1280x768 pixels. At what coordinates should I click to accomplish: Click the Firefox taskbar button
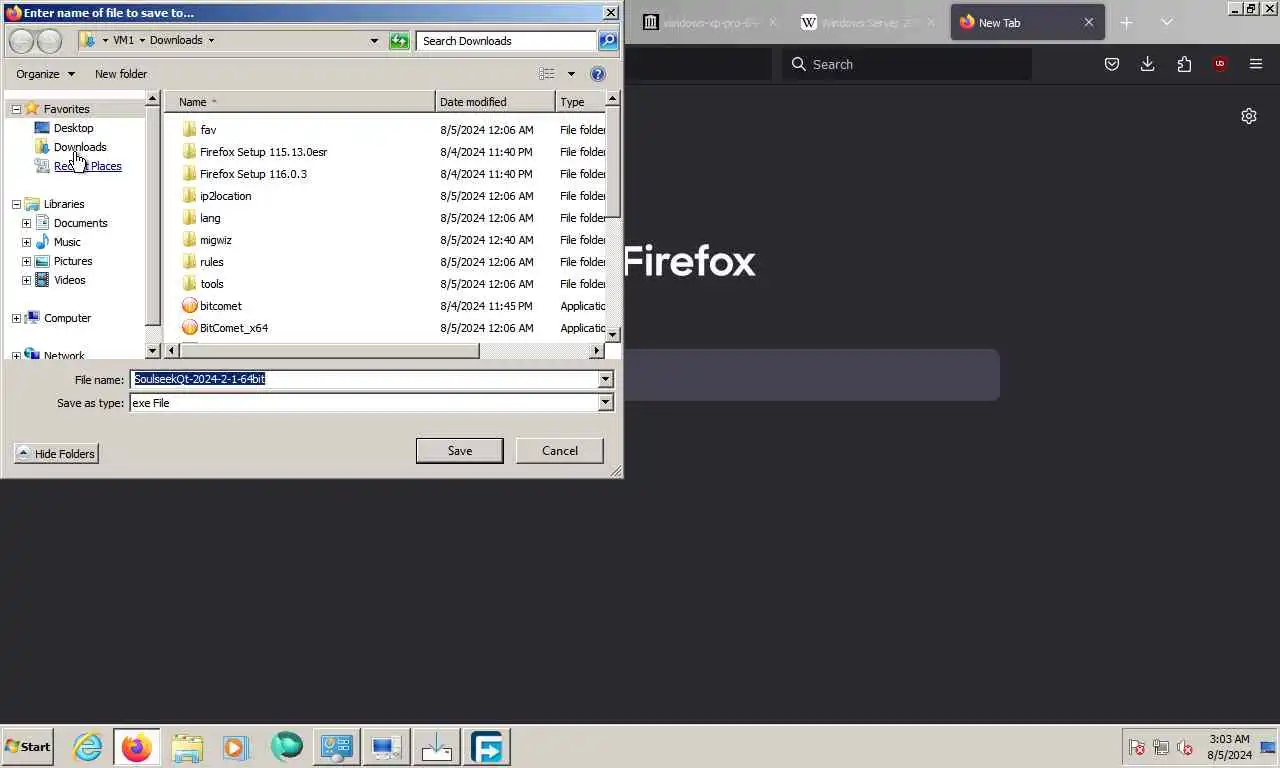[137, 747]
